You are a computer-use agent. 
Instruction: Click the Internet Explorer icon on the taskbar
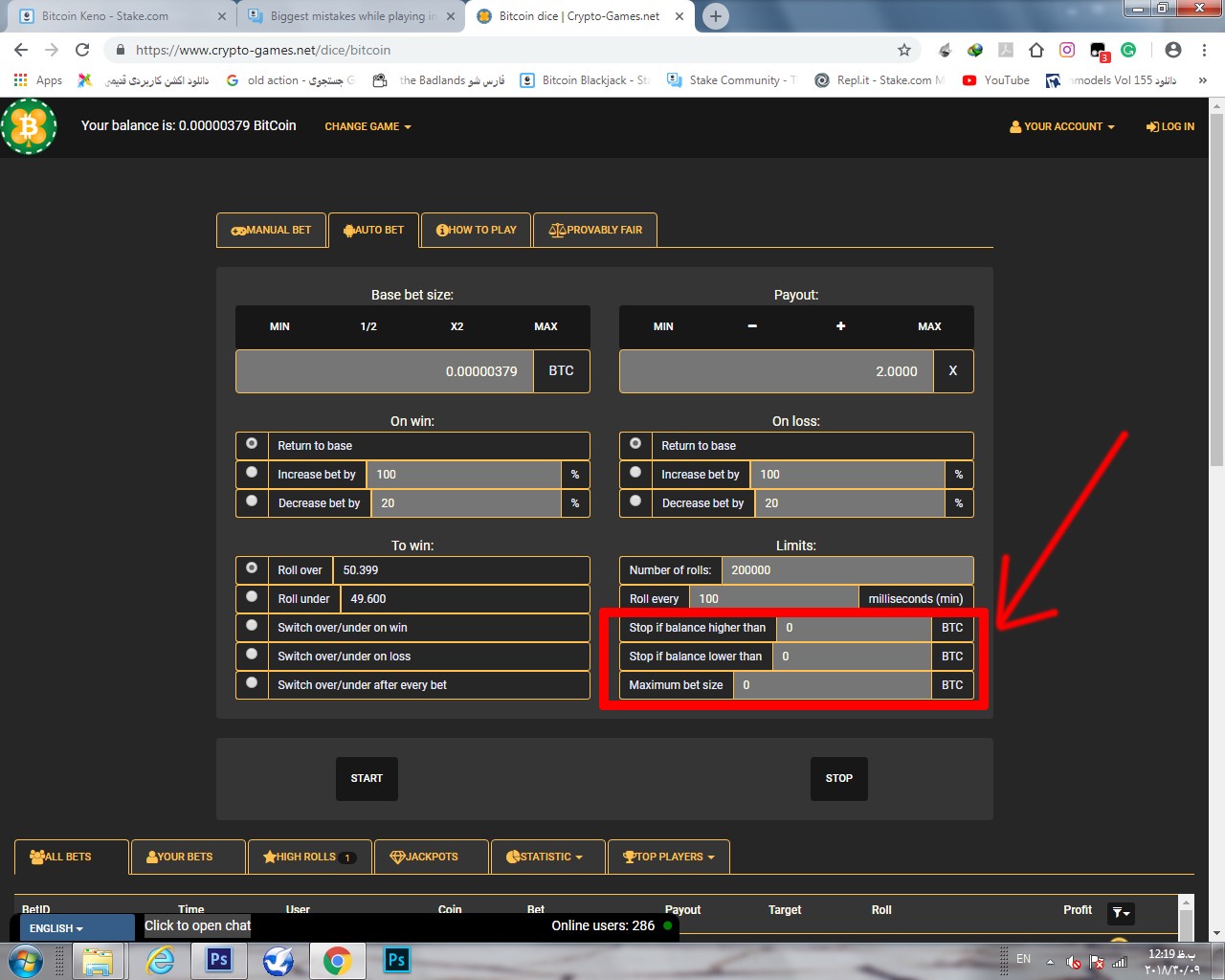click(159, 959)
